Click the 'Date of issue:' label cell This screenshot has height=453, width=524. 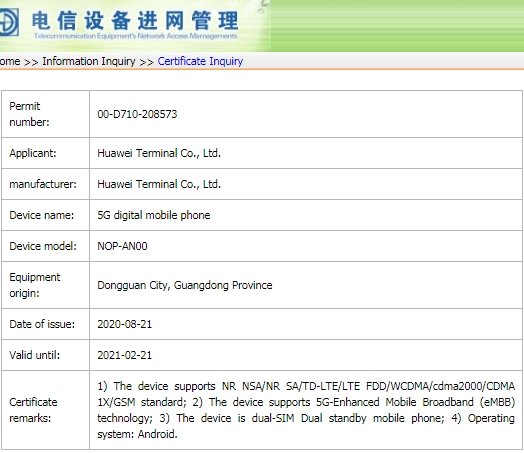click(45, 324)
